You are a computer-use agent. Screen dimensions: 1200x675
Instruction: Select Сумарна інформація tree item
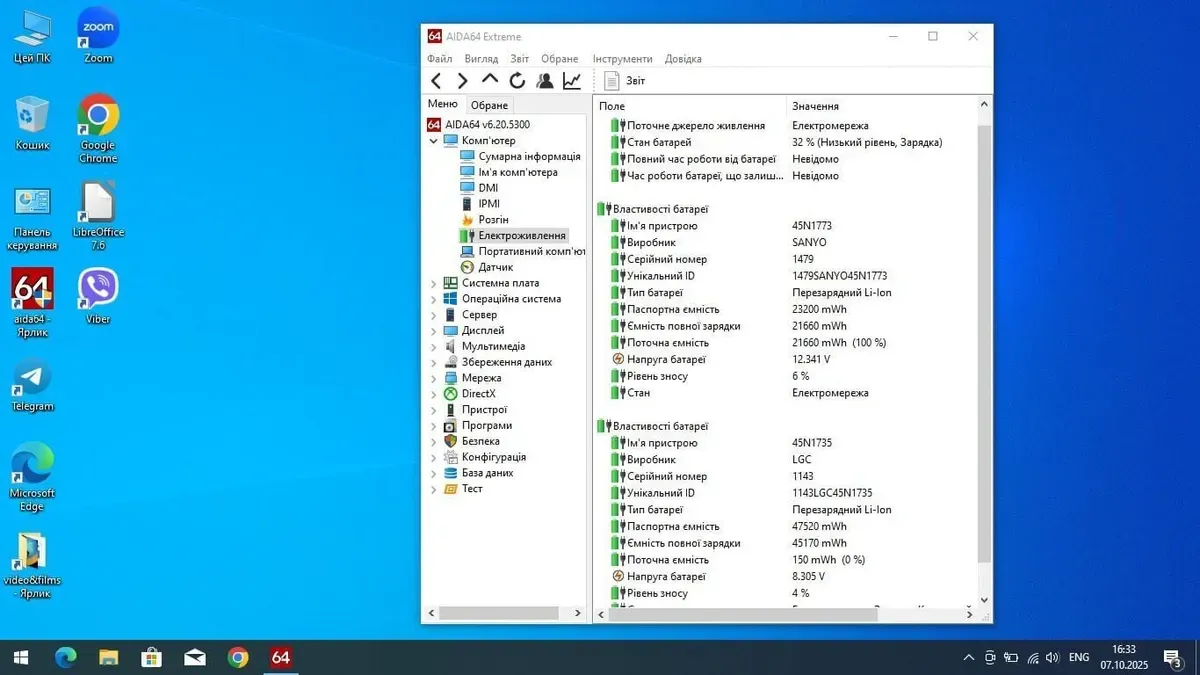click(529, 156)
